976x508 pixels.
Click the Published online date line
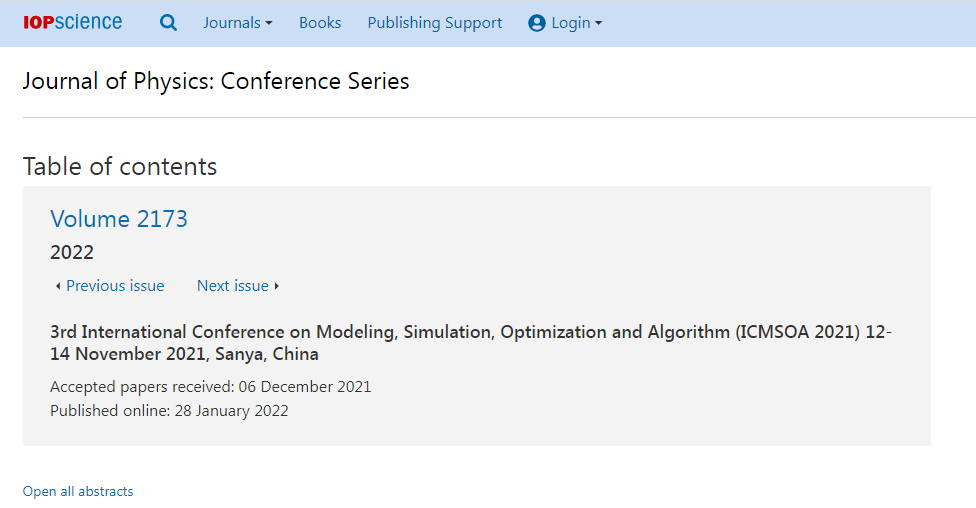[169, 411]
